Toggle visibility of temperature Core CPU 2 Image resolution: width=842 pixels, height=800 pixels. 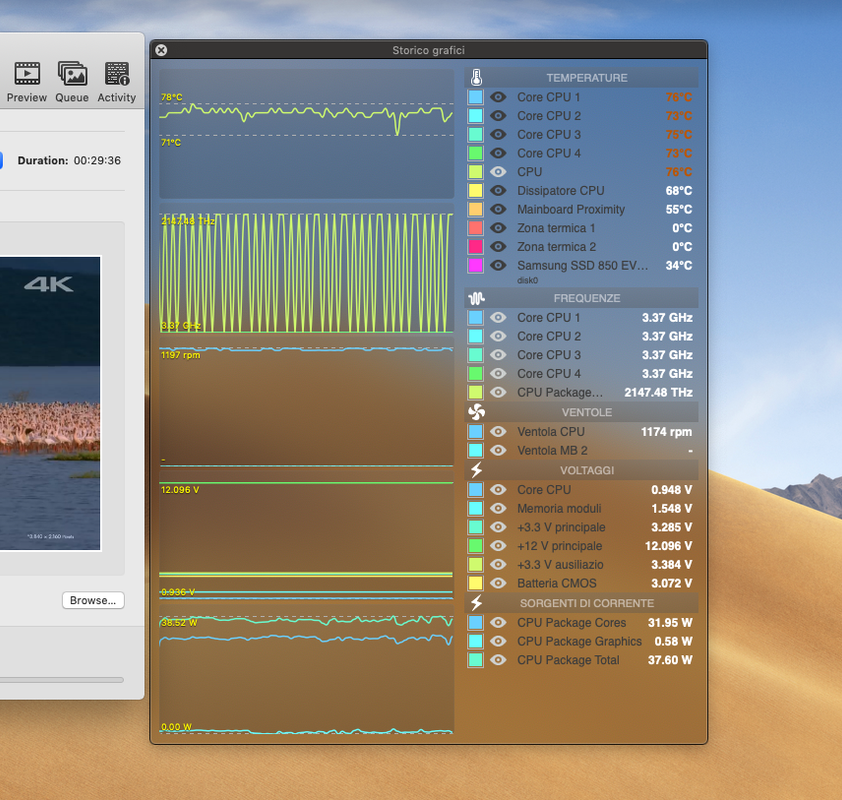[498, 116]
